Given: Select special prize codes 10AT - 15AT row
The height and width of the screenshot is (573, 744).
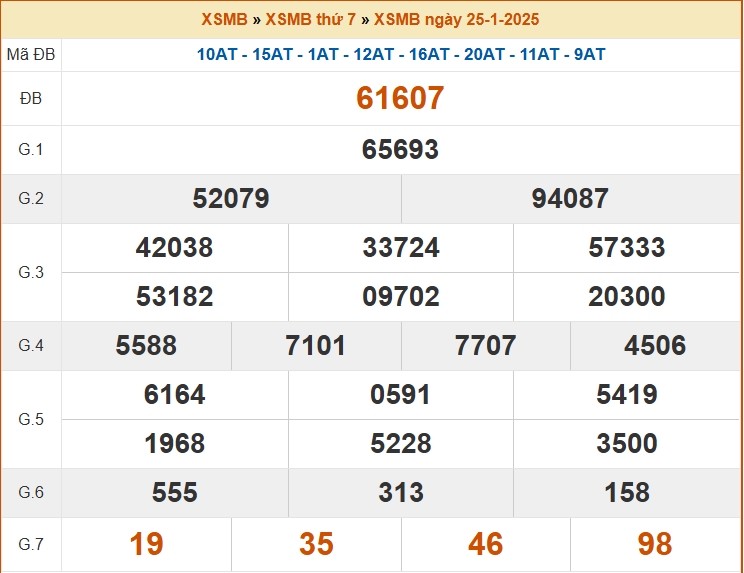Looking at the screenshot, I should click(x=401, y=55).
